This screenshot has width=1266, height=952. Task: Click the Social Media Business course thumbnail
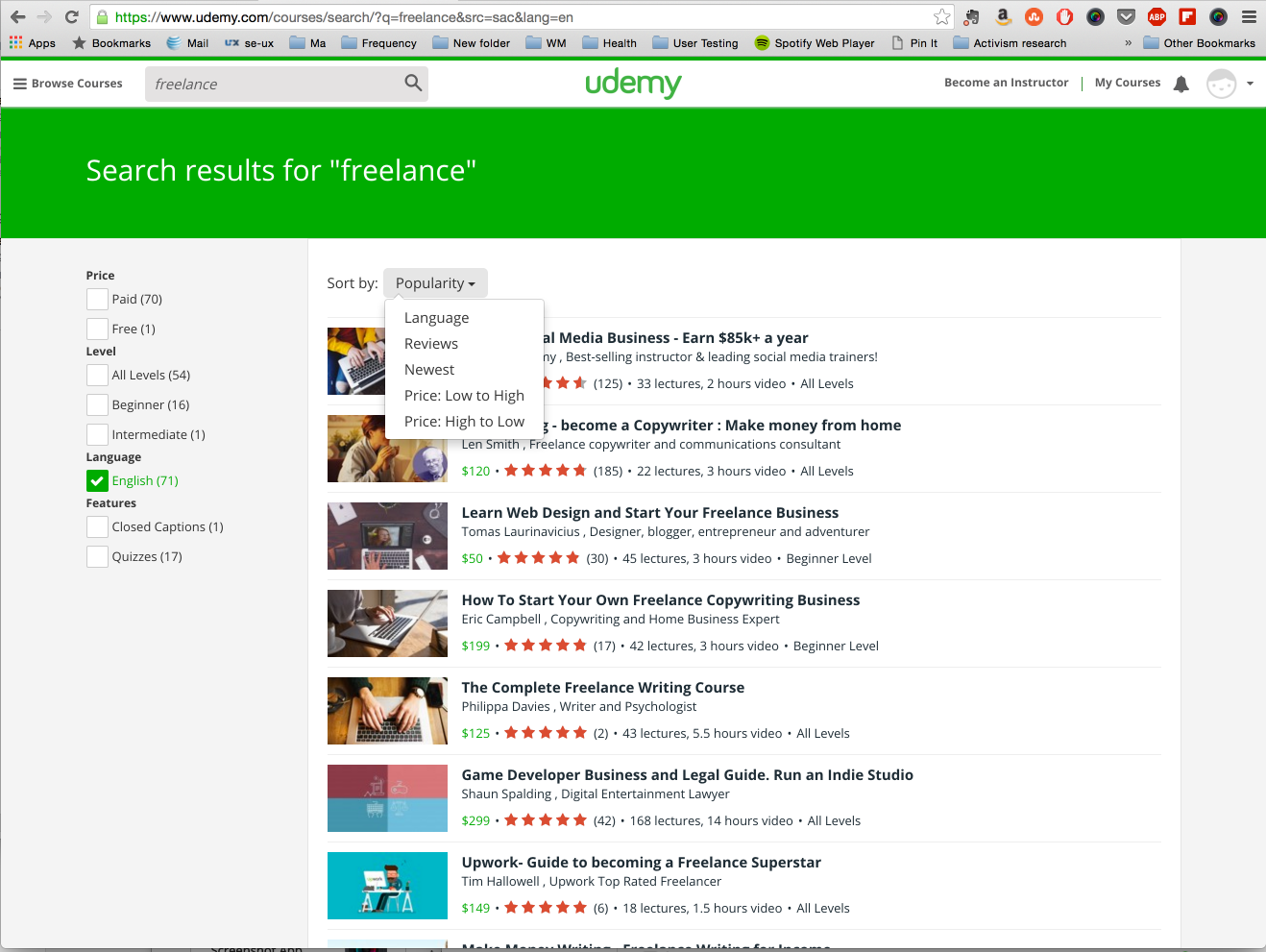[x=355, y=361]
